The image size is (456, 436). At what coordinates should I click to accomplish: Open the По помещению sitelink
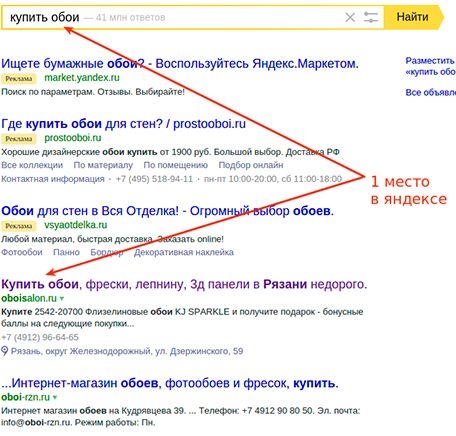click(175, 165)
